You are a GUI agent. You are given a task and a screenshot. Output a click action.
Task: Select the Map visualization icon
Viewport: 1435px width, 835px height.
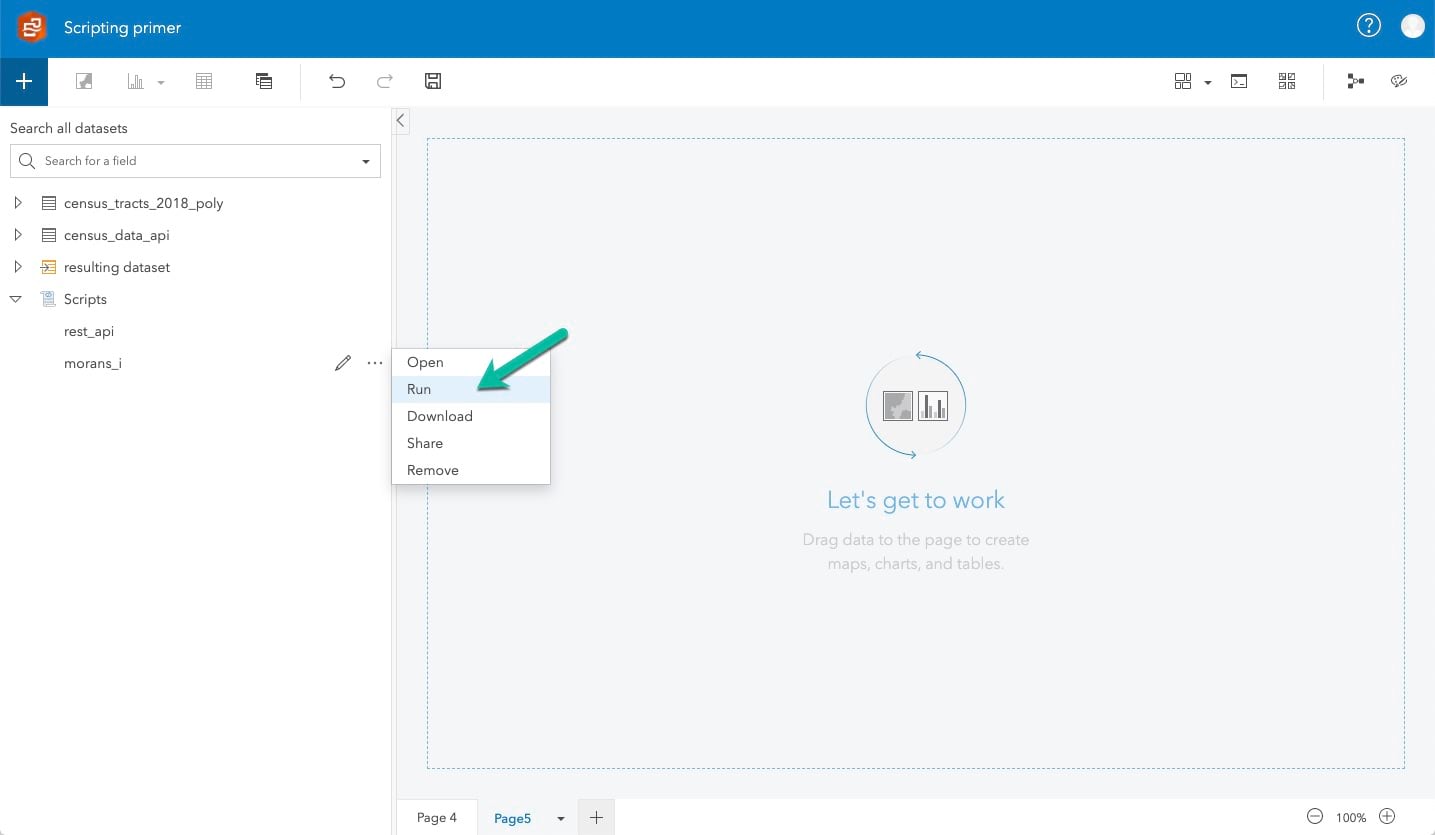[x=84, y=81]
